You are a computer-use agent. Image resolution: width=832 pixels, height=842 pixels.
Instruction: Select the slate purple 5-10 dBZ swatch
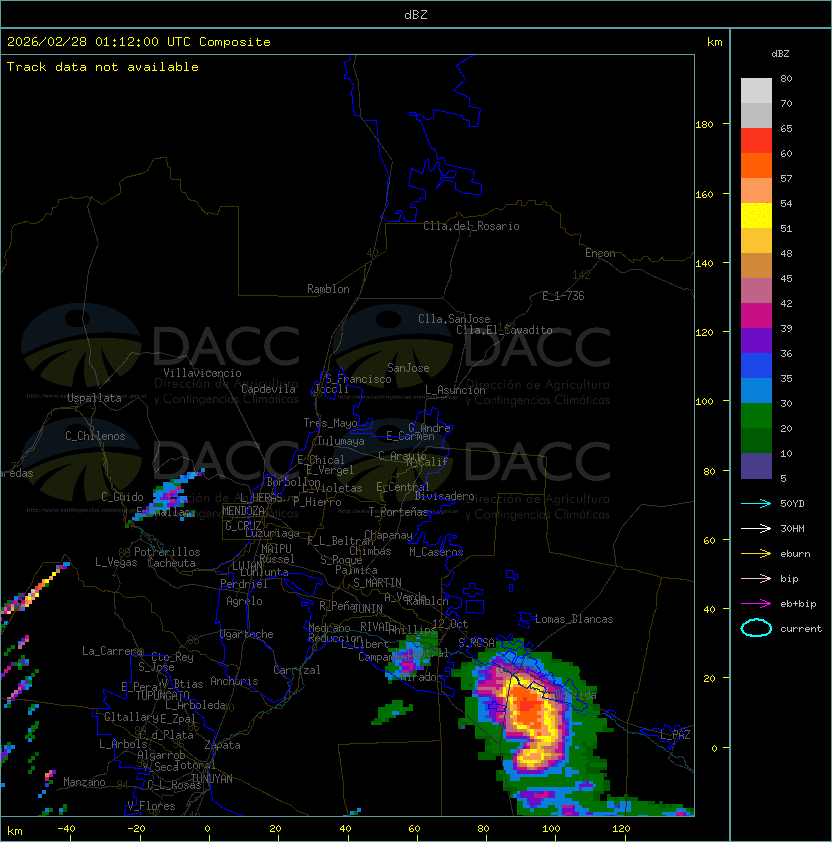pyautogui.click(x=756, y=466)
